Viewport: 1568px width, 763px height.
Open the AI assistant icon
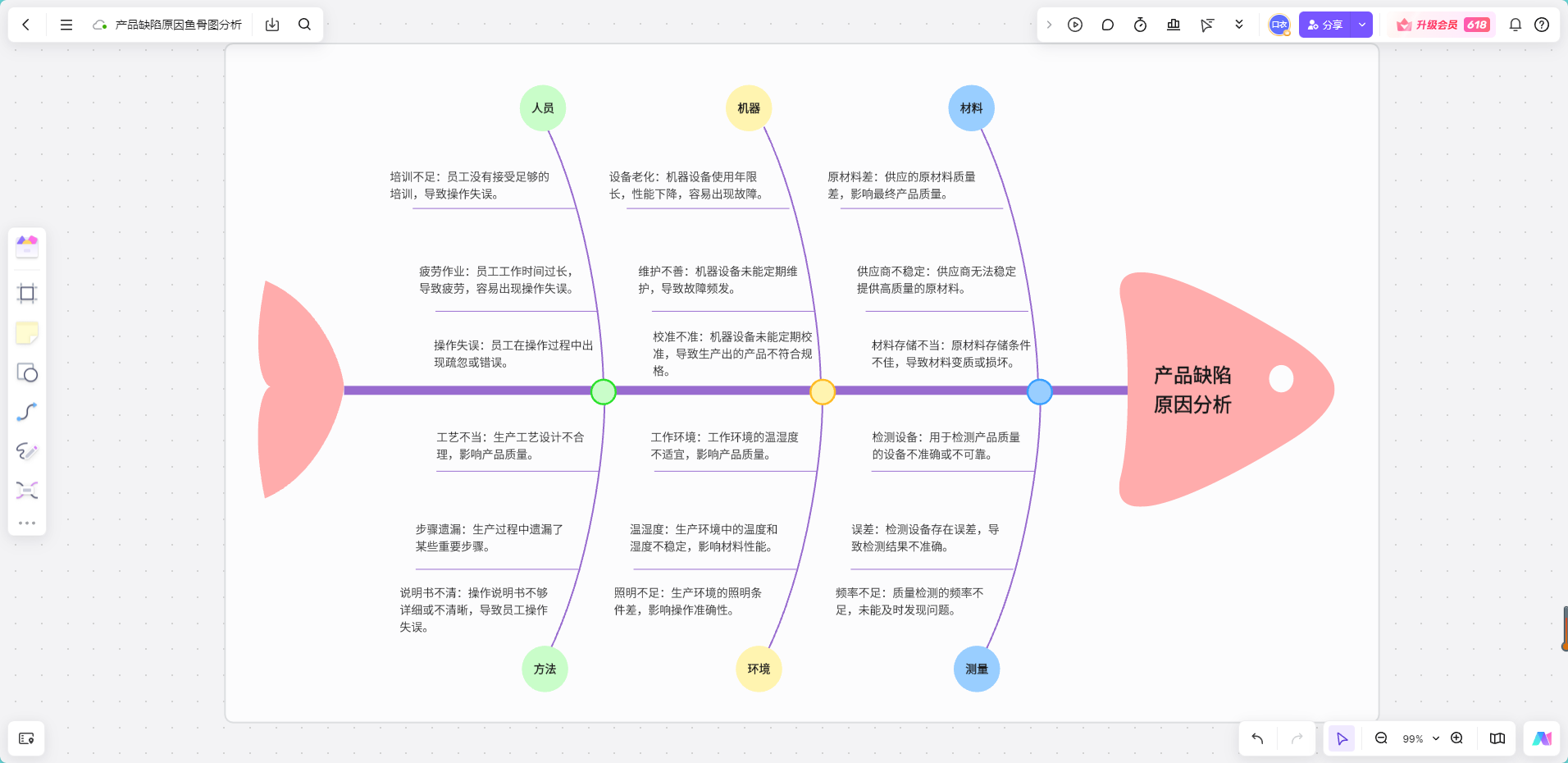pyautogui.click(x=1542, y=738)
